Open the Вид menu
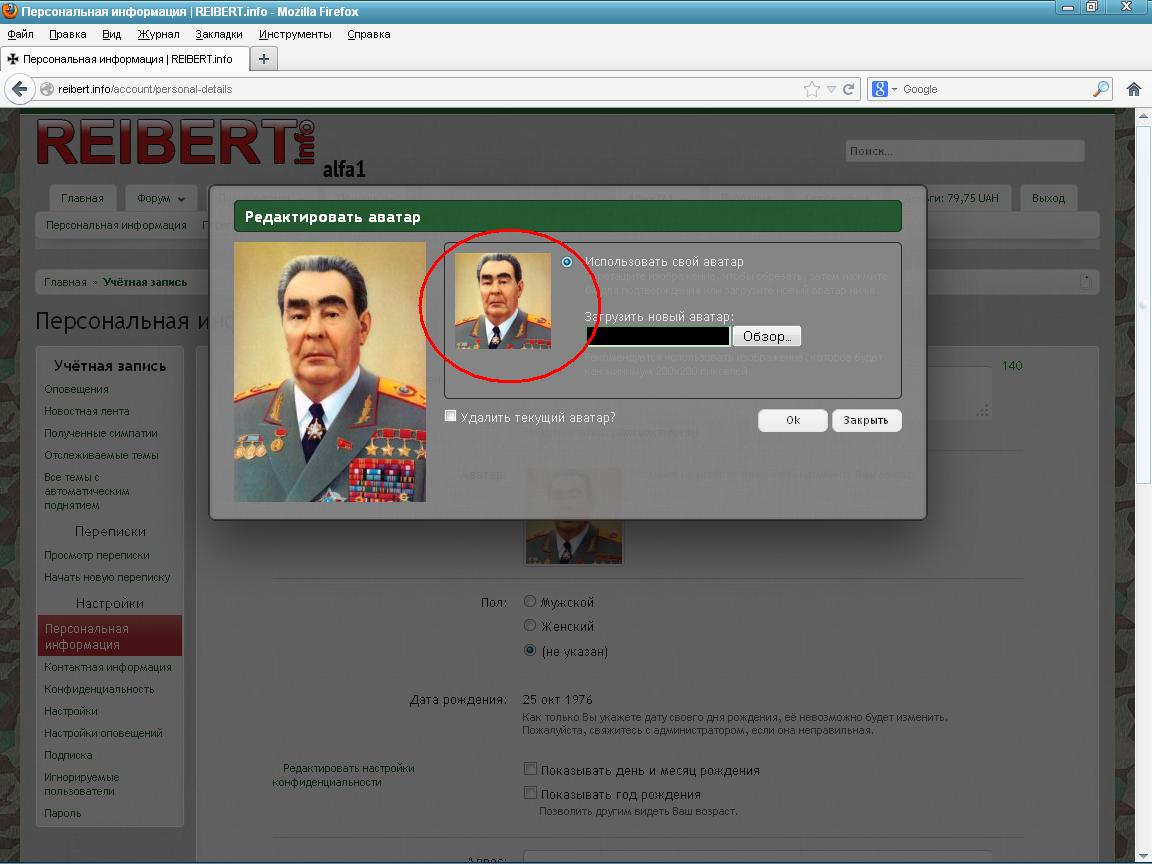Screen dimensions: 1152x864 [x=112, y=34]
